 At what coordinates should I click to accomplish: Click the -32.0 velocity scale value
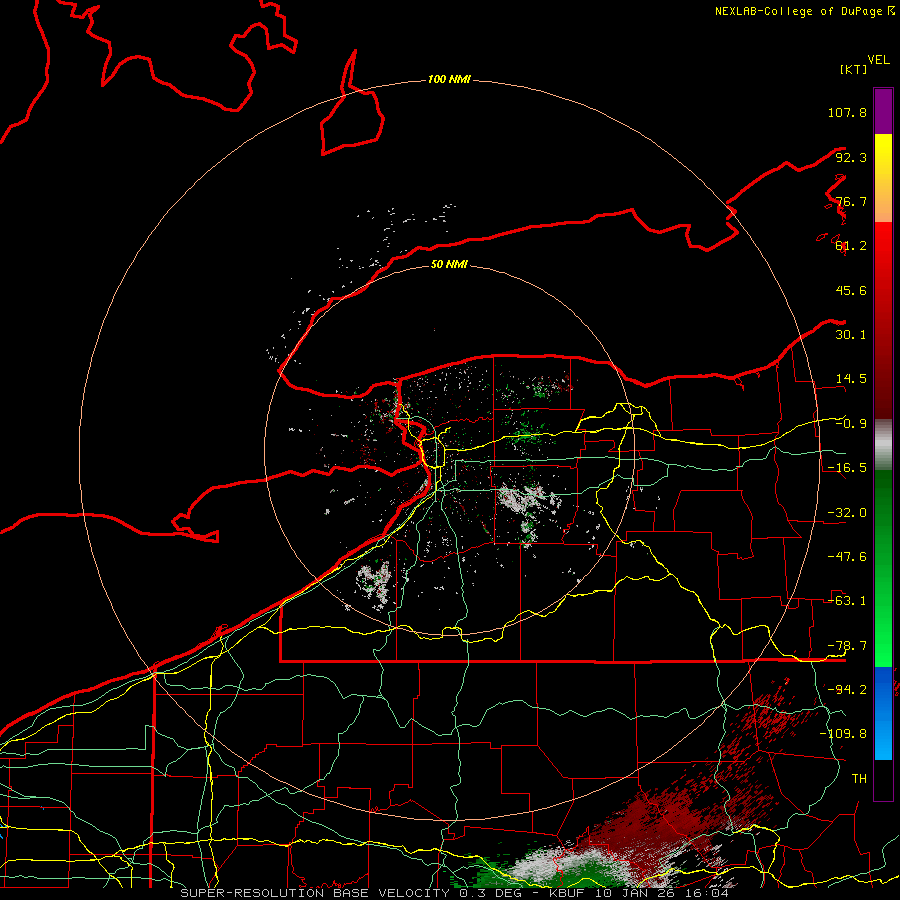[x=847, y=513]
